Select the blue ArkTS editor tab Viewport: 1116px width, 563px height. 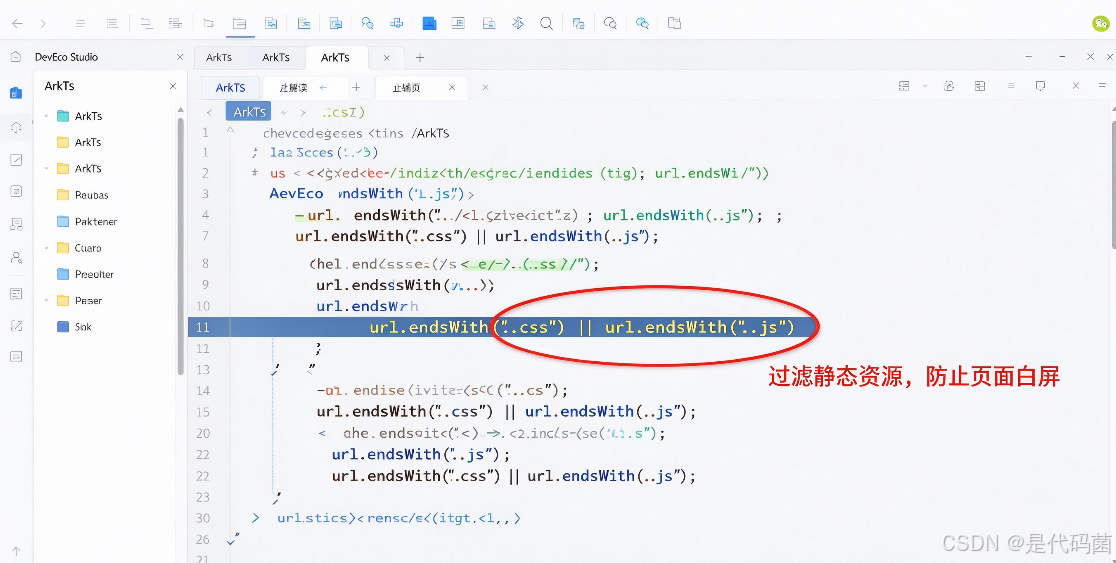point(231,88)
